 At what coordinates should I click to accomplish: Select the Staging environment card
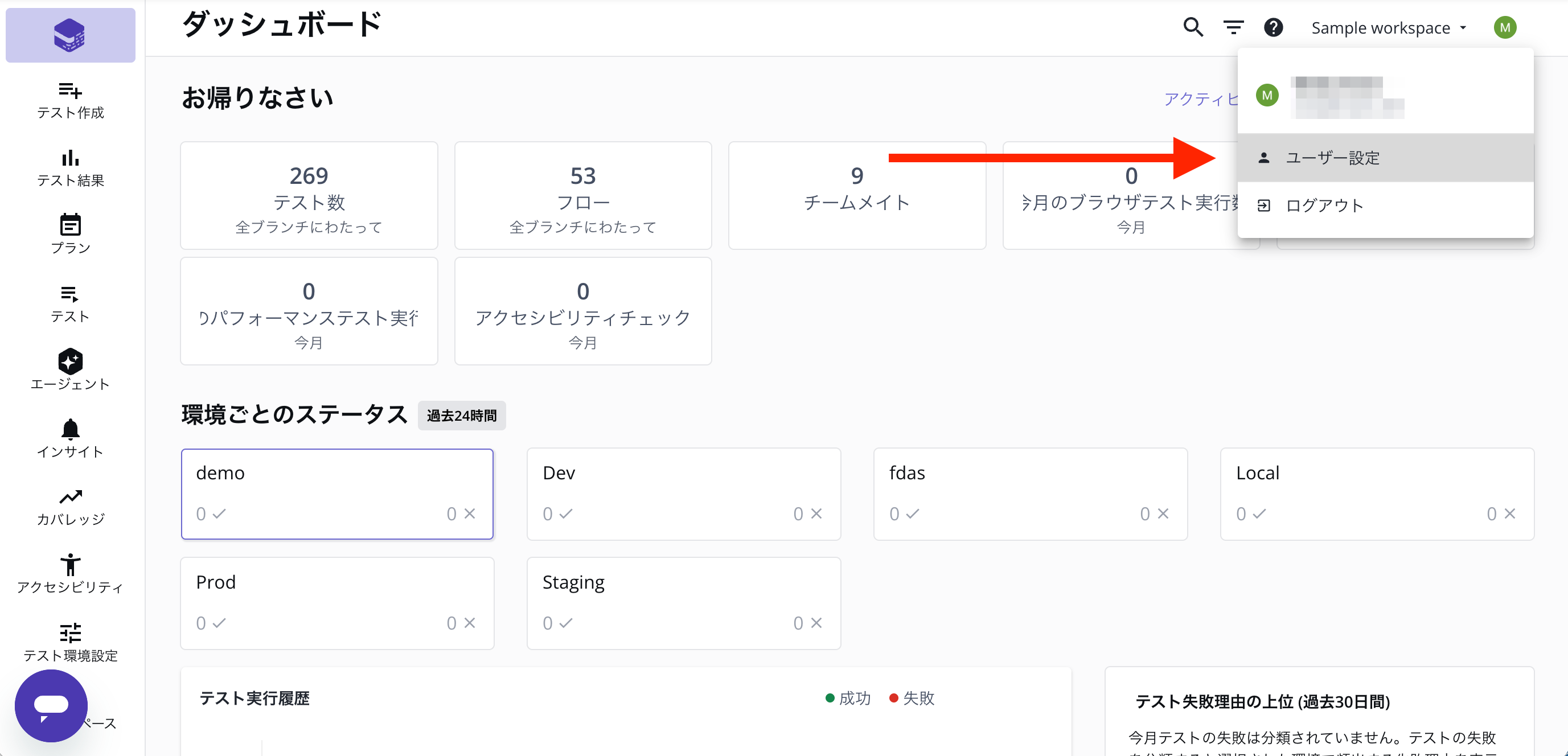684,603
